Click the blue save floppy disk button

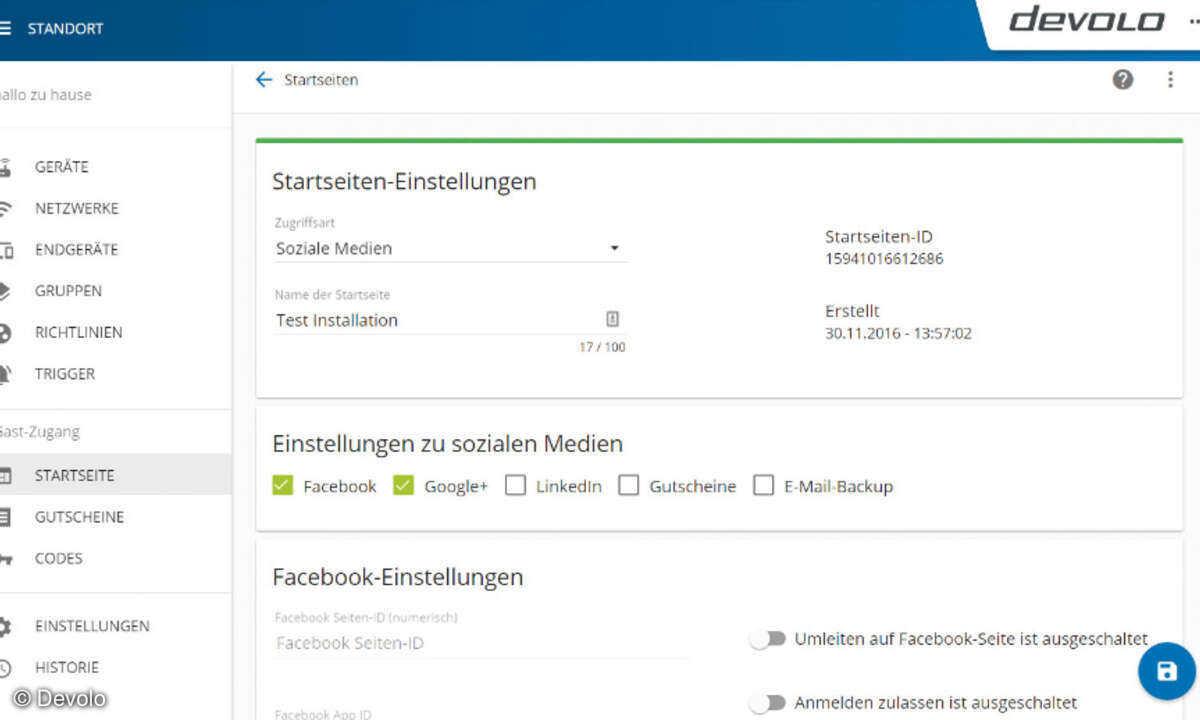pos(1166,670)
